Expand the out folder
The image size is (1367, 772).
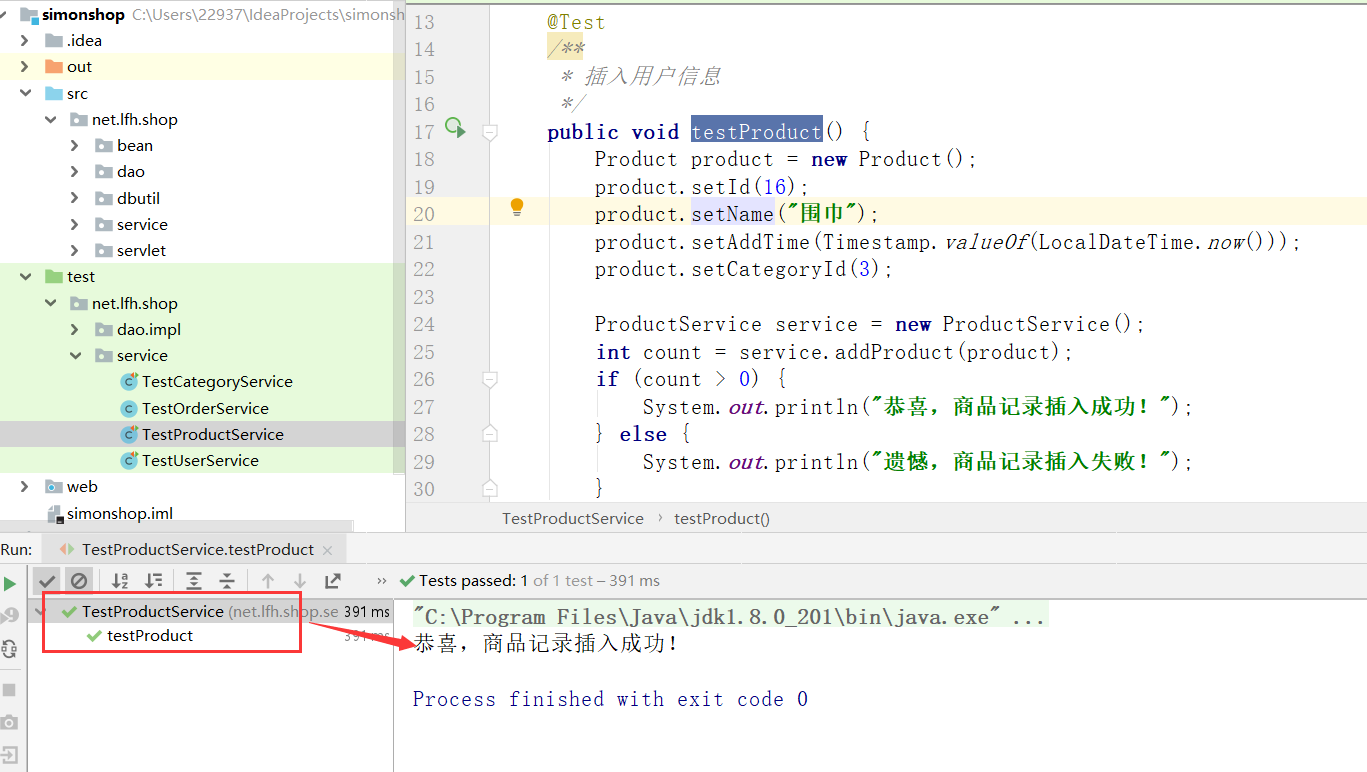[25, 67]
